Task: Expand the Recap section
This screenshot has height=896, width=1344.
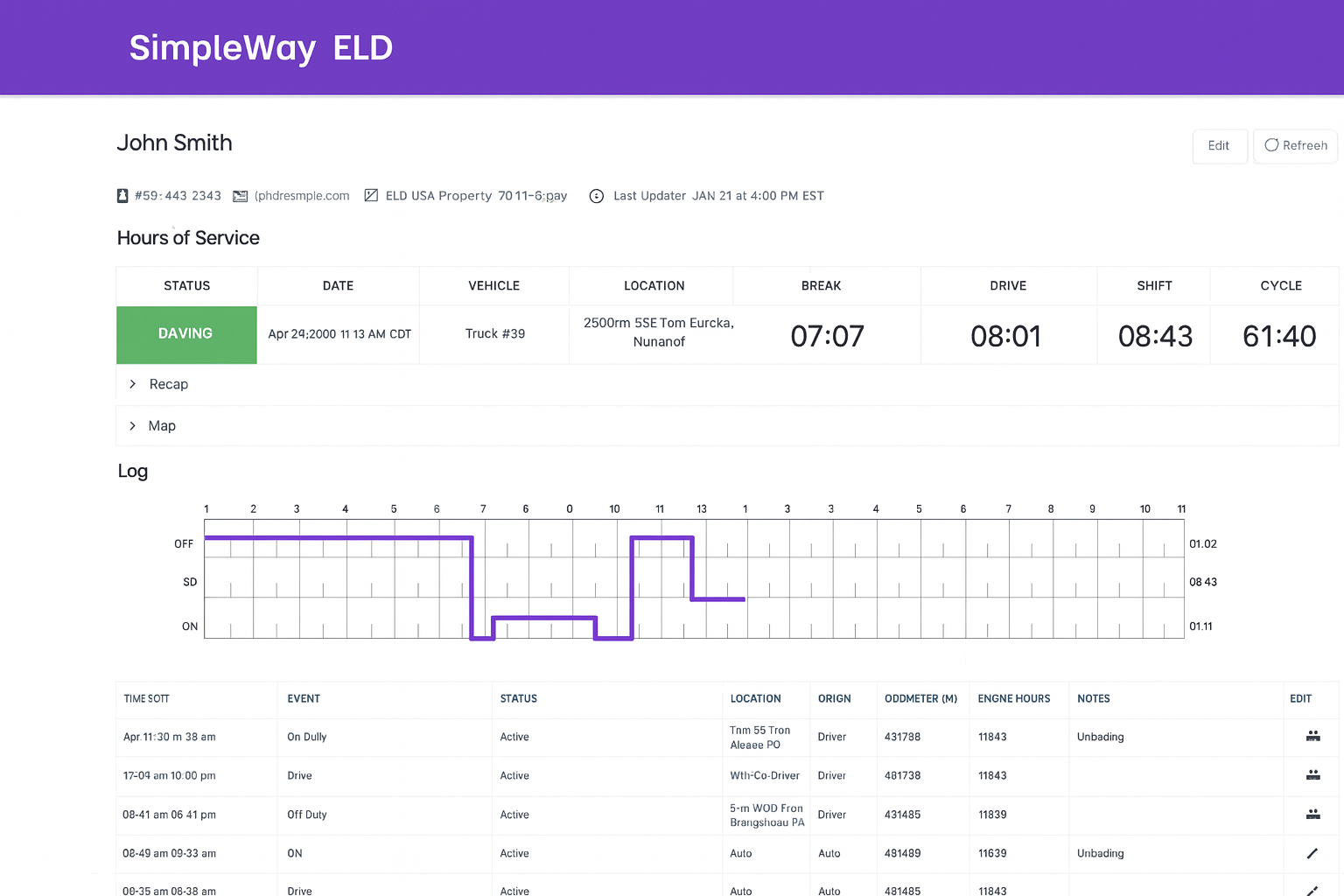Action: [x=168, y=384]
